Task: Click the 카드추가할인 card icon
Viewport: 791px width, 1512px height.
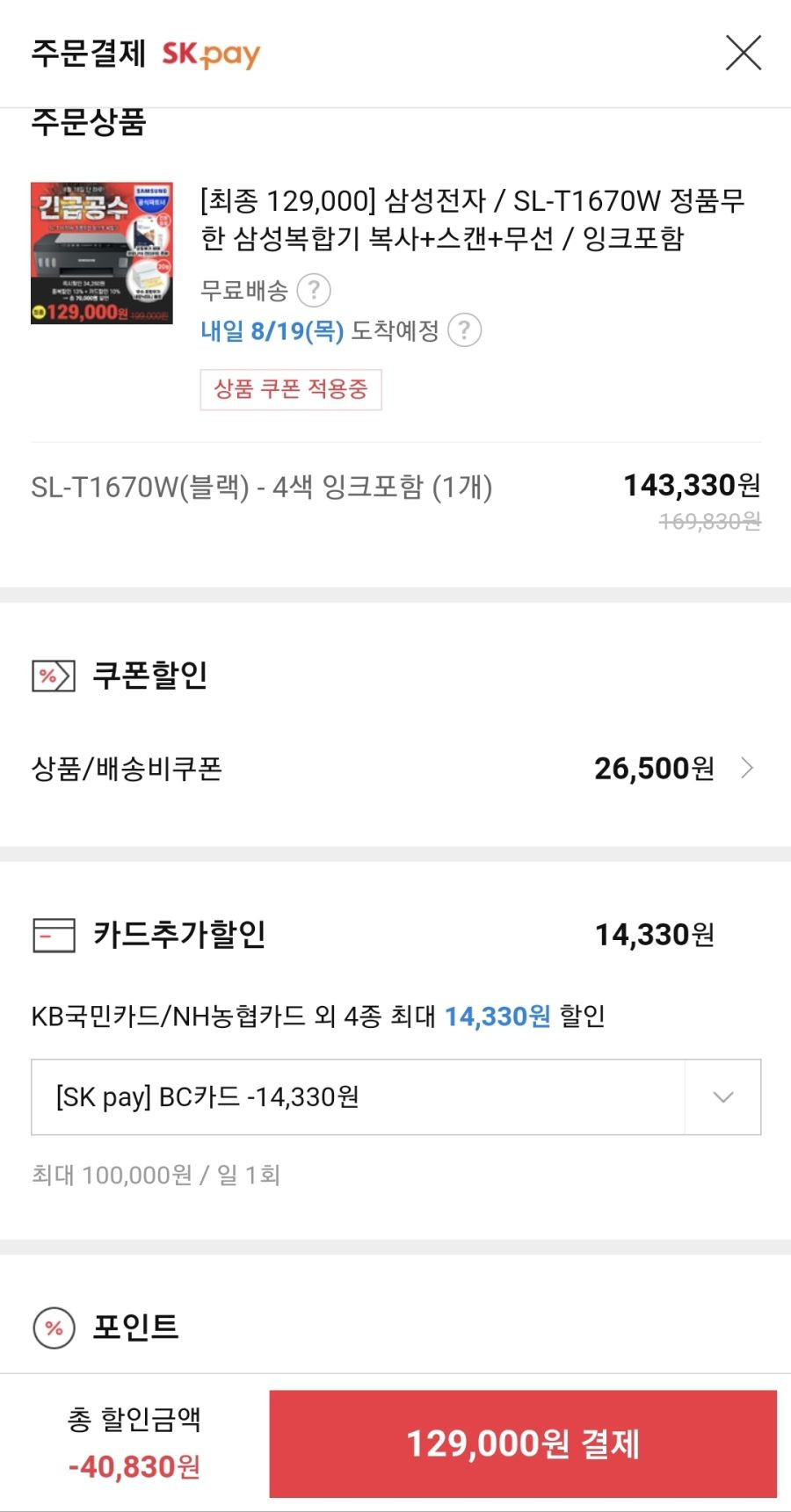Action: pyautogui.click(x=54, y=935)
